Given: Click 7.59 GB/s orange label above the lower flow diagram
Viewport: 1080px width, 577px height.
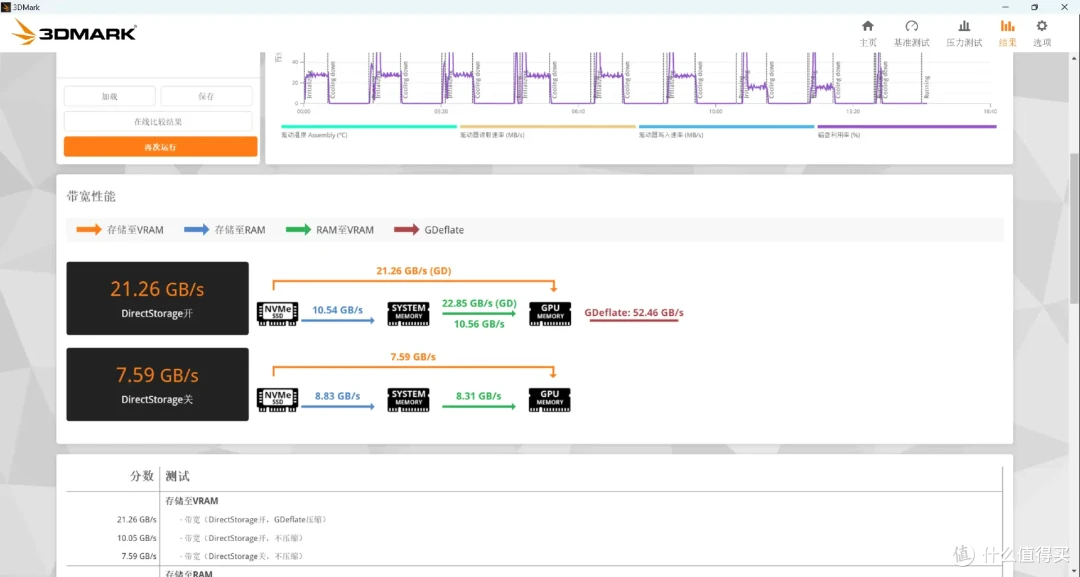Looking at the screenshot, I should tap(413, 357).
